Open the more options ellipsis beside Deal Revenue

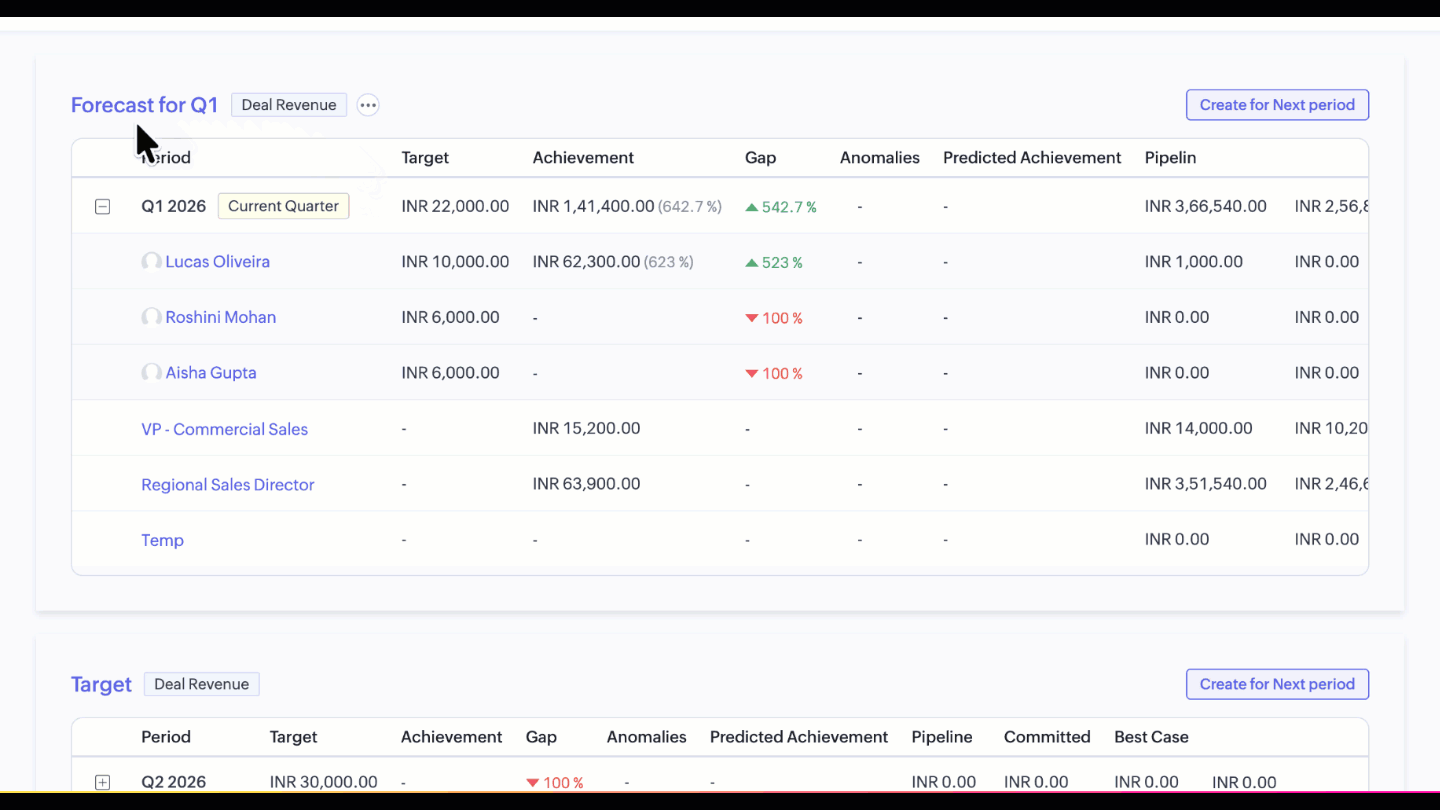[368, 105]
